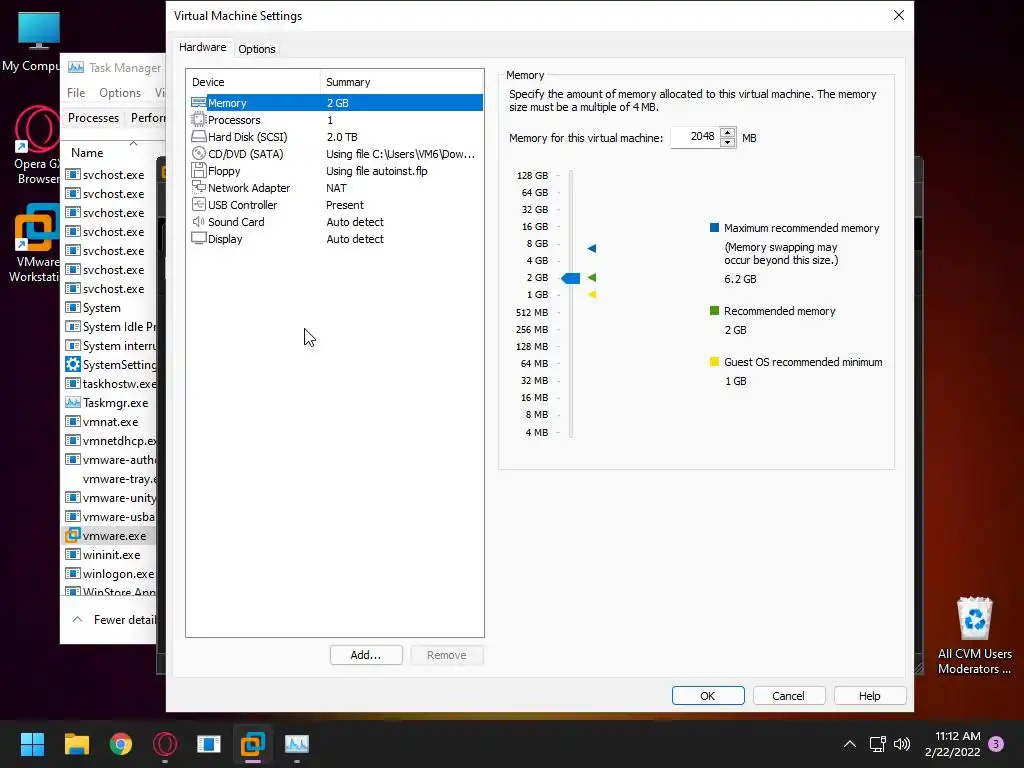
Task: Click the yellow guest OS minimum marker
Action: tap(592, 295)
